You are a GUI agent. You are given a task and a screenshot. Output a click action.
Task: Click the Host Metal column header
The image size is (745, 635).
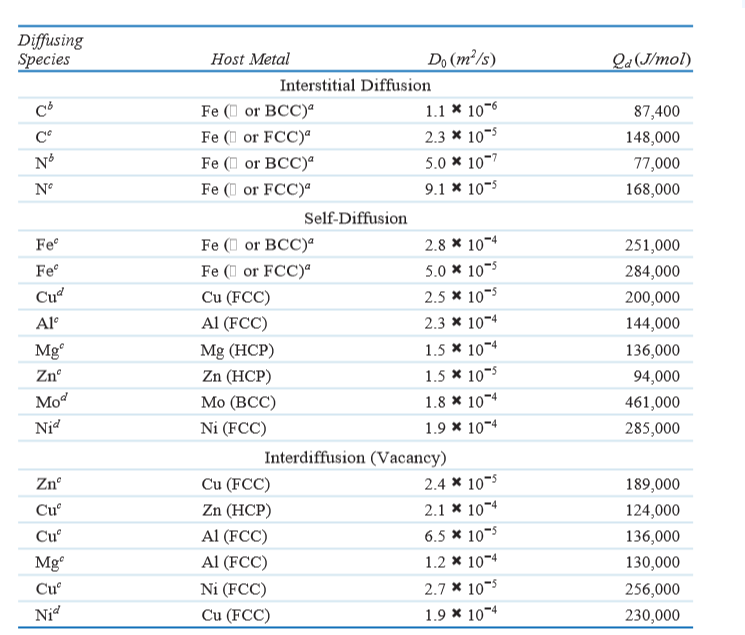point(250,59)
